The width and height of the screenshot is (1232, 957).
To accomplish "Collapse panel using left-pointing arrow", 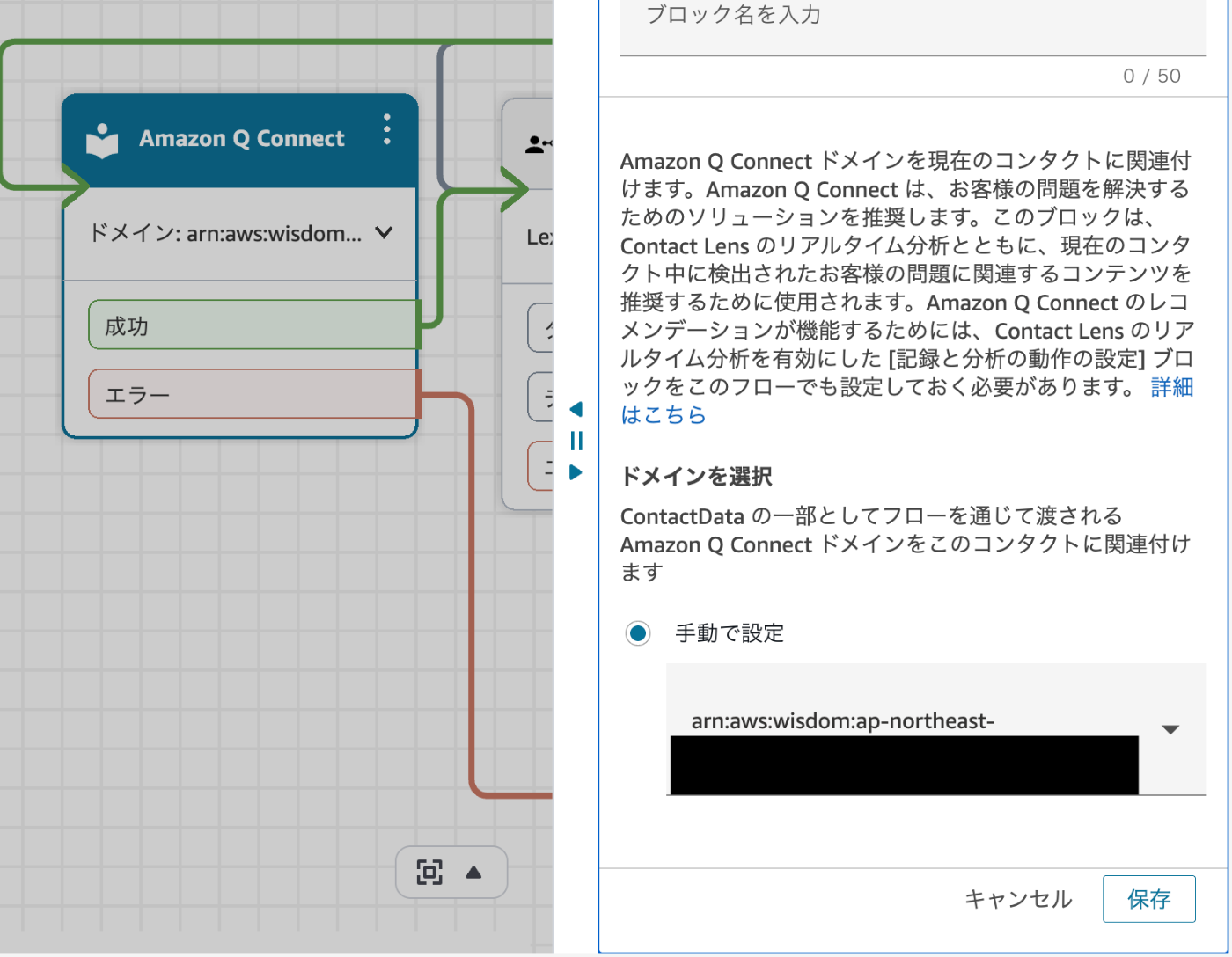I will coord(576,409).
